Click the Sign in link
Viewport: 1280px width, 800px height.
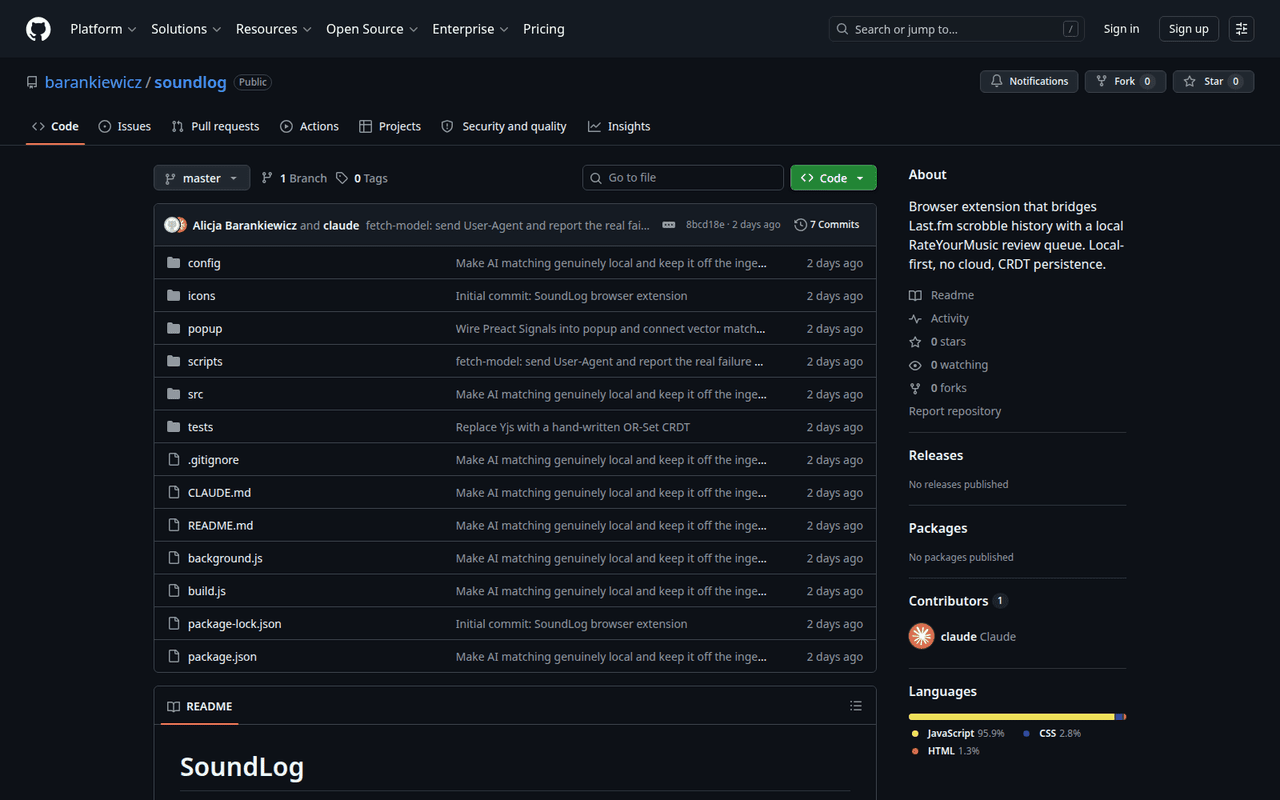click(1121, 29)
